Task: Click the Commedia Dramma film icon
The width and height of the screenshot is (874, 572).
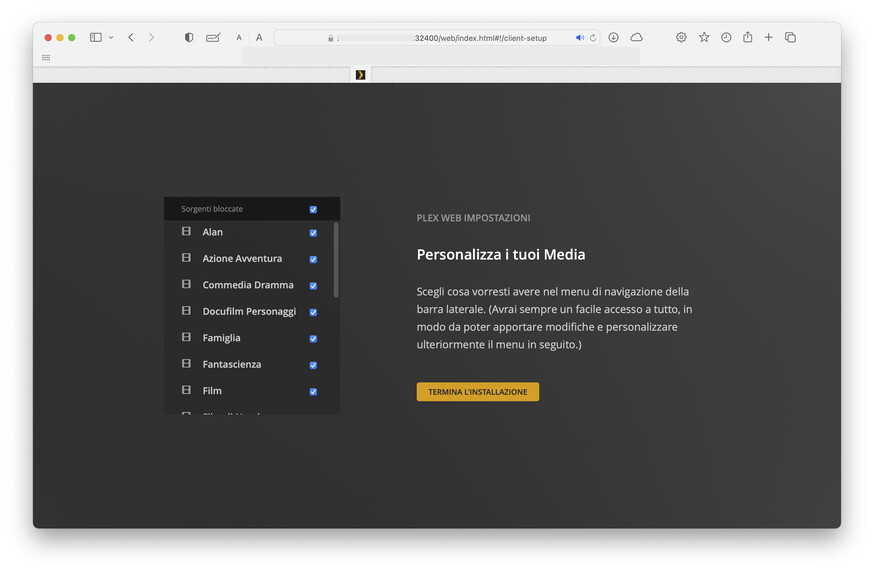Action: pyautogui.click(x=186, y=284)
